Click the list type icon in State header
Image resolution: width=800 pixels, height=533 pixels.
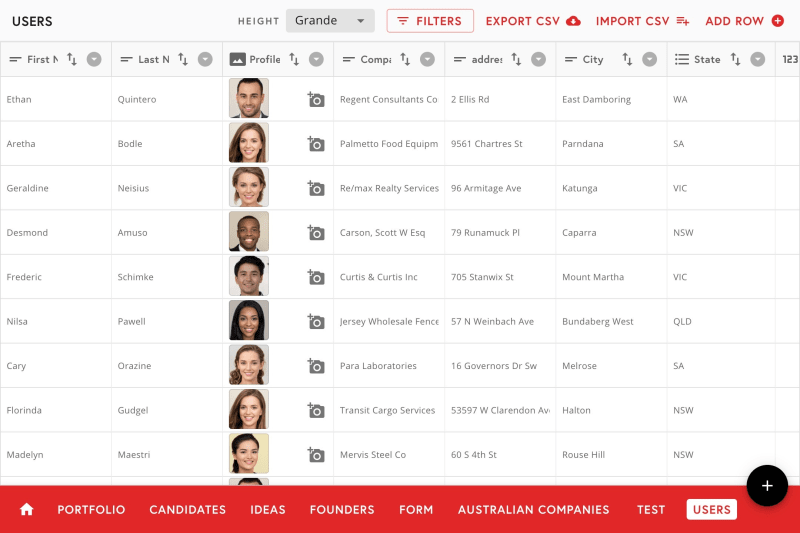coord(682,59)
